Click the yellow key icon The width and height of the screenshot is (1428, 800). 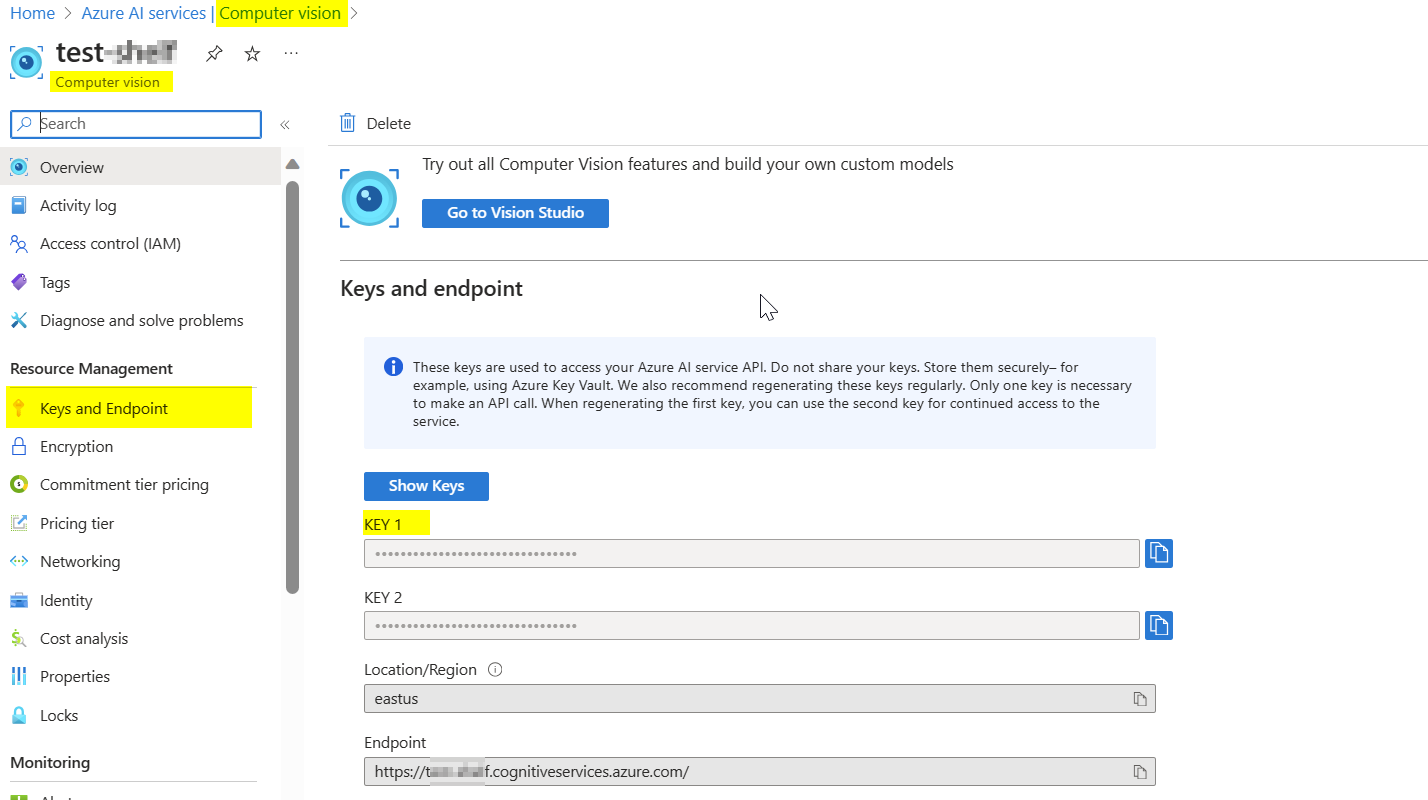click(x=19, y=408)
